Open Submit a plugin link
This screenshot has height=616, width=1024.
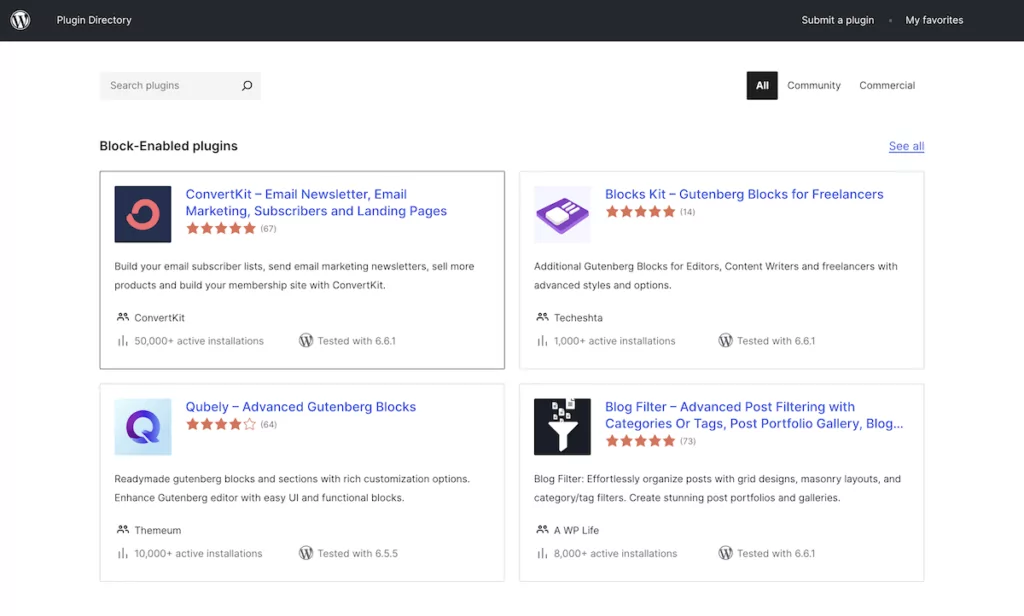pyautogui.click(x=838, y=20)
